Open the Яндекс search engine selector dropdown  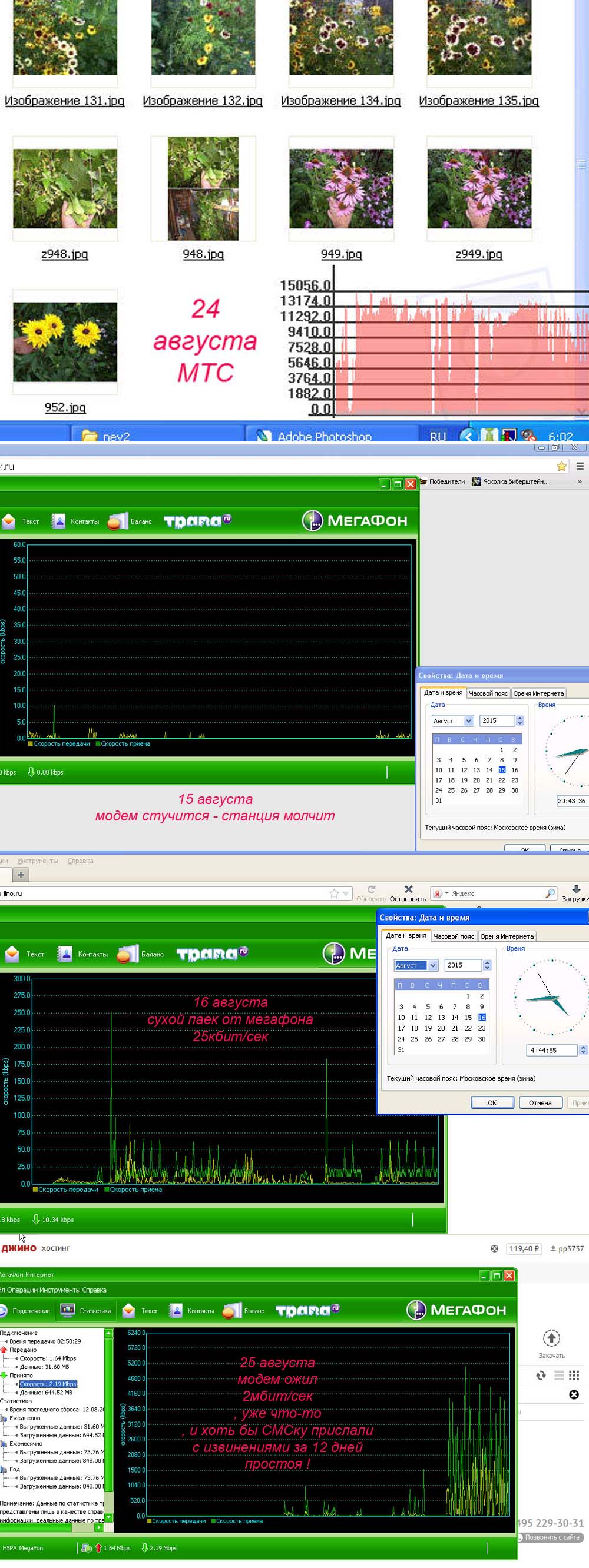(x=446, y=893)
